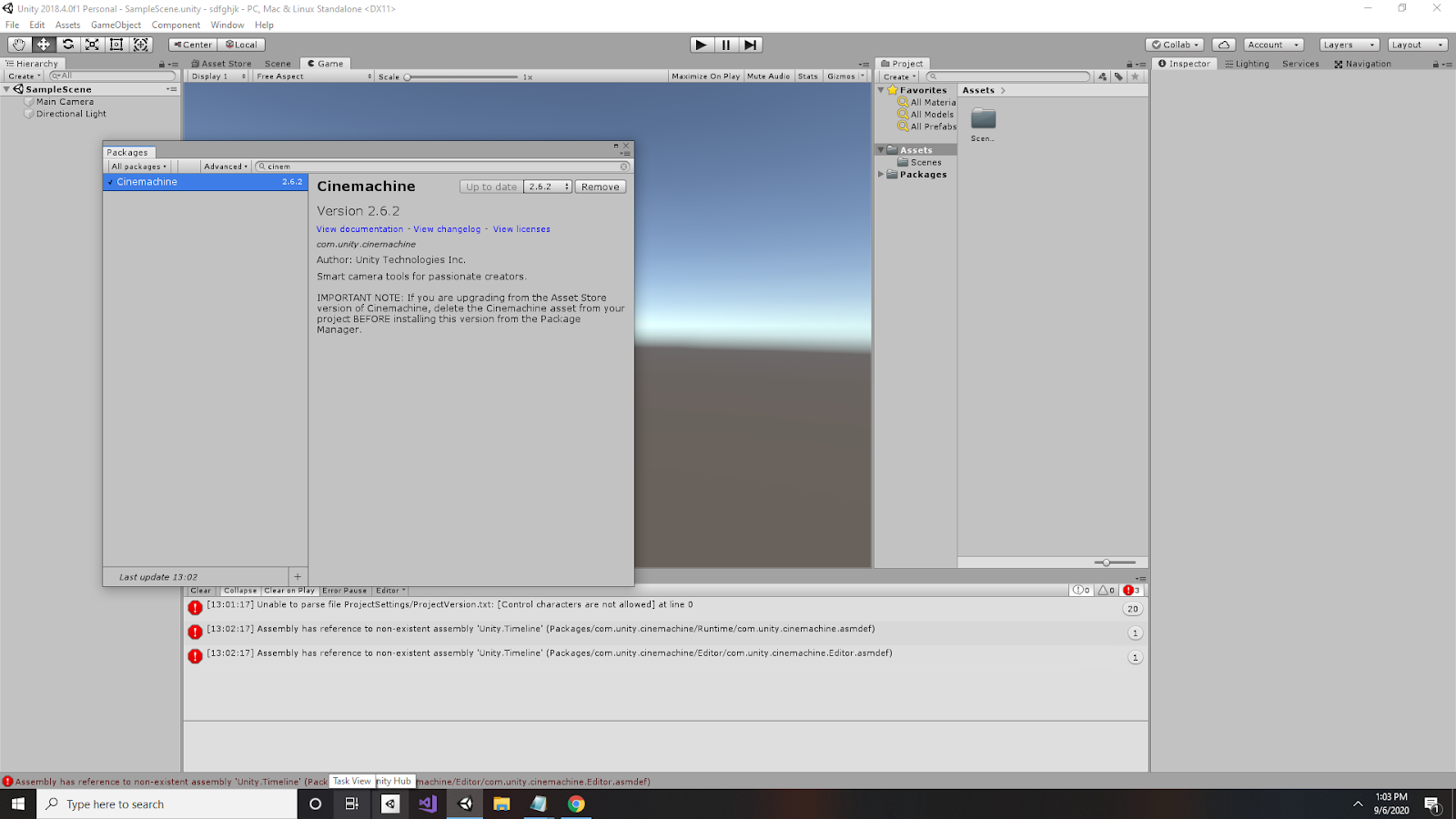Remove the Cinemachine package
The height and width of the screenshot is (819, 1456).
click(x=601, y=187)
